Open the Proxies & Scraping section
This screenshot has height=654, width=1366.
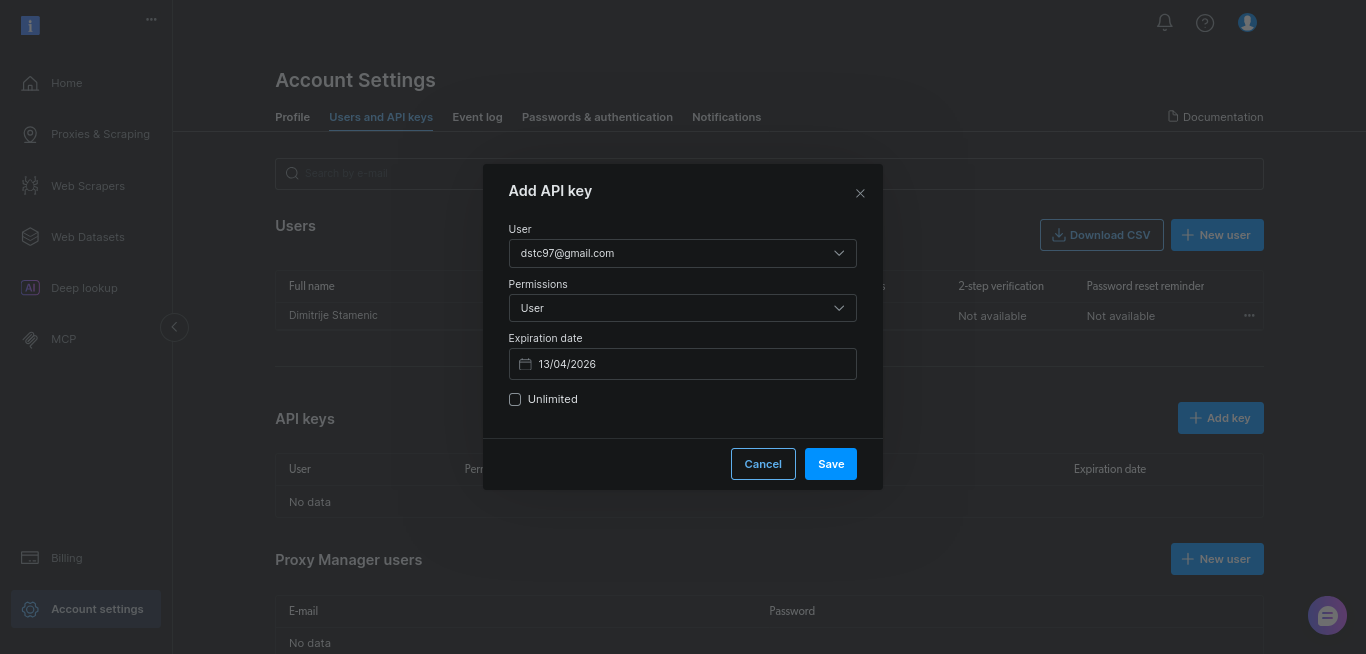(x=99, y=134)
